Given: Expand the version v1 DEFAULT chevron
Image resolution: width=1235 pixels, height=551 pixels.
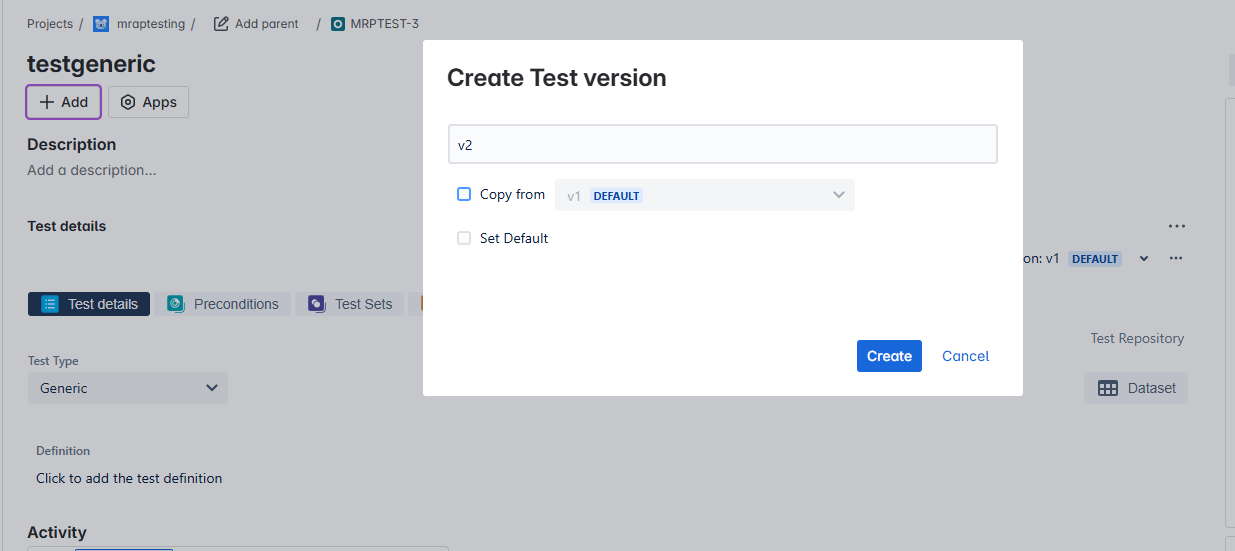Looking at the screenshot, I should tap(1144, 259).
